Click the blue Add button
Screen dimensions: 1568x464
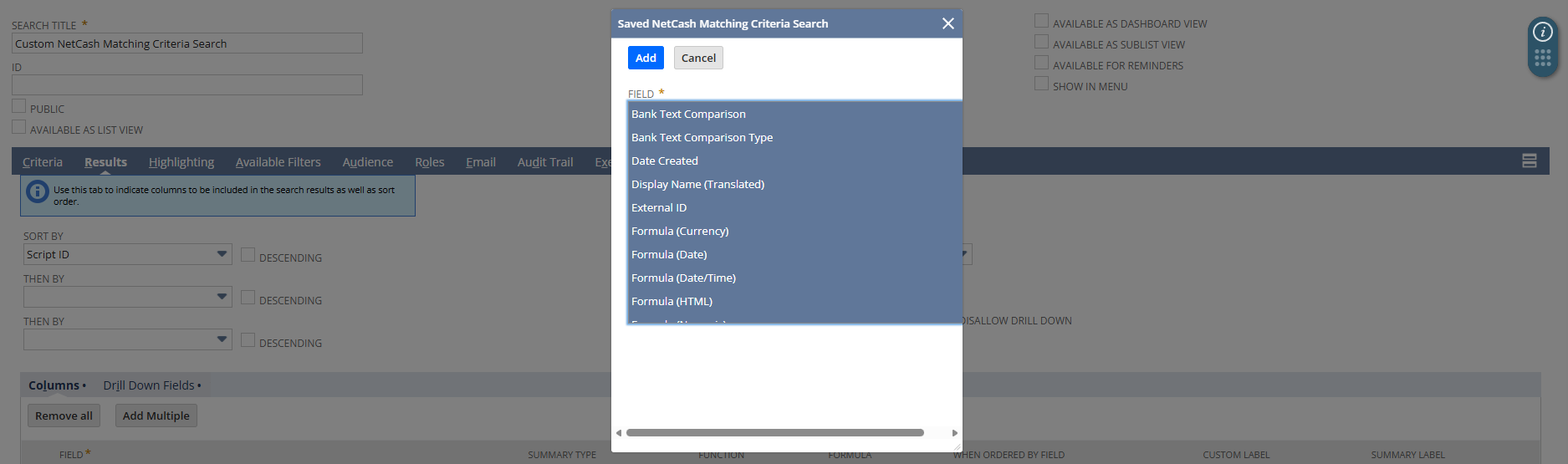[x=645, y=58]
